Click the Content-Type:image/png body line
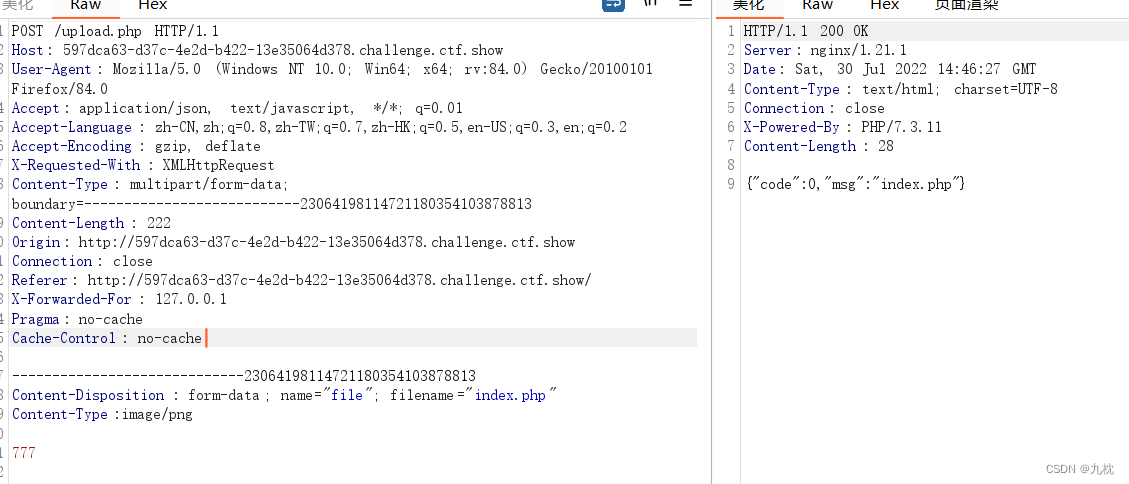The height and width of the screenshot is (484, 1129). pos(102,414)
